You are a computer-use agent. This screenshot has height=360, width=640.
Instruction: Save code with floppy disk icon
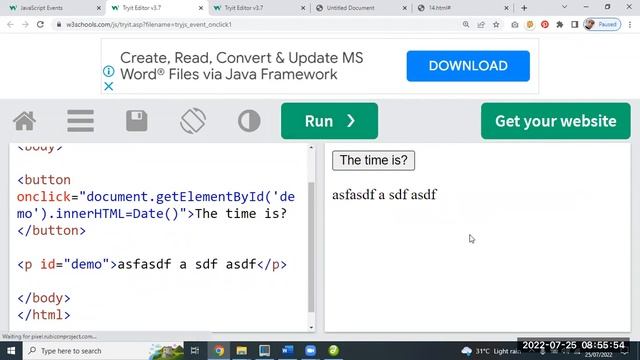pyautogui.click(x=137, y=121)
